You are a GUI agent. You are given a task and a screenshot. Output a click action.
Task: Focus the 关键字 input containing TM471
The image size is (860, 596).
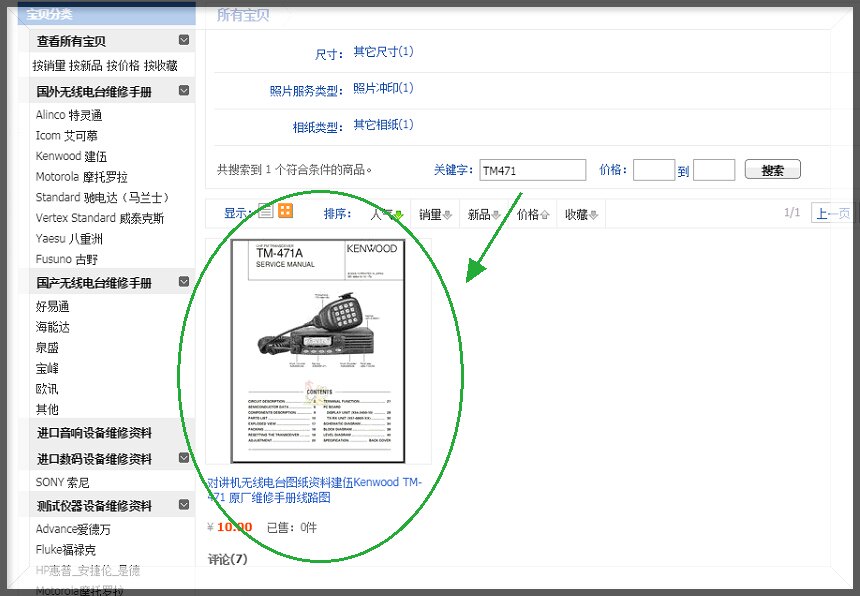click(x=533, y=170)
